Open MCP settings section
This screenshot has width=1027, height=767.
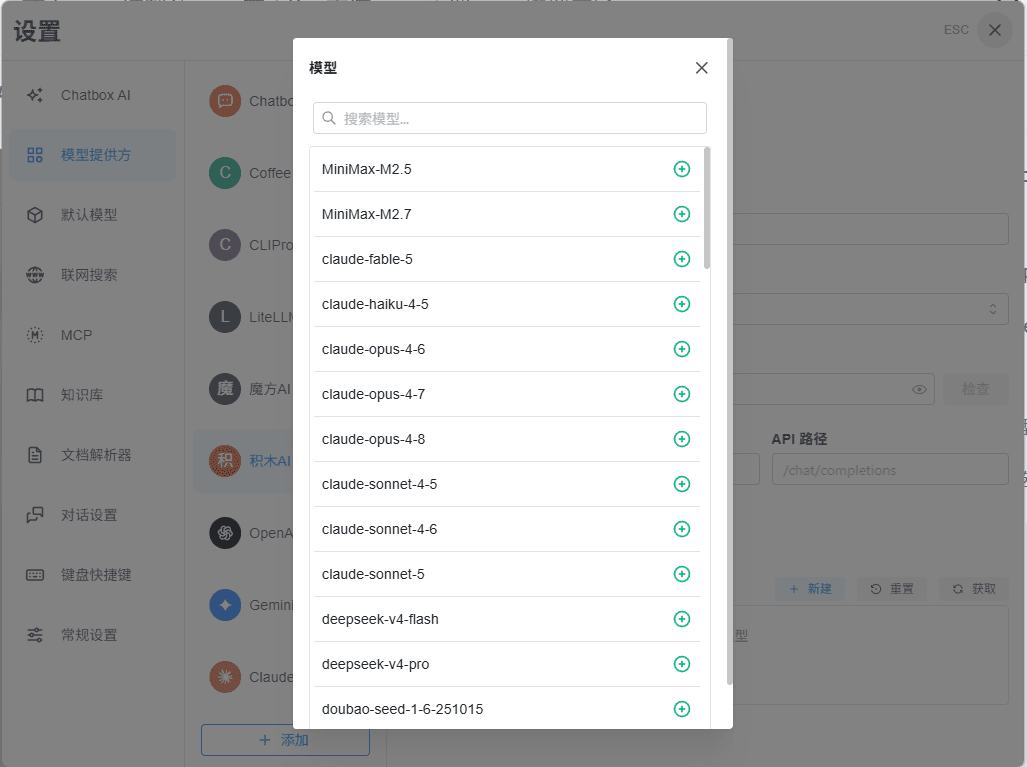coord(93,335)
